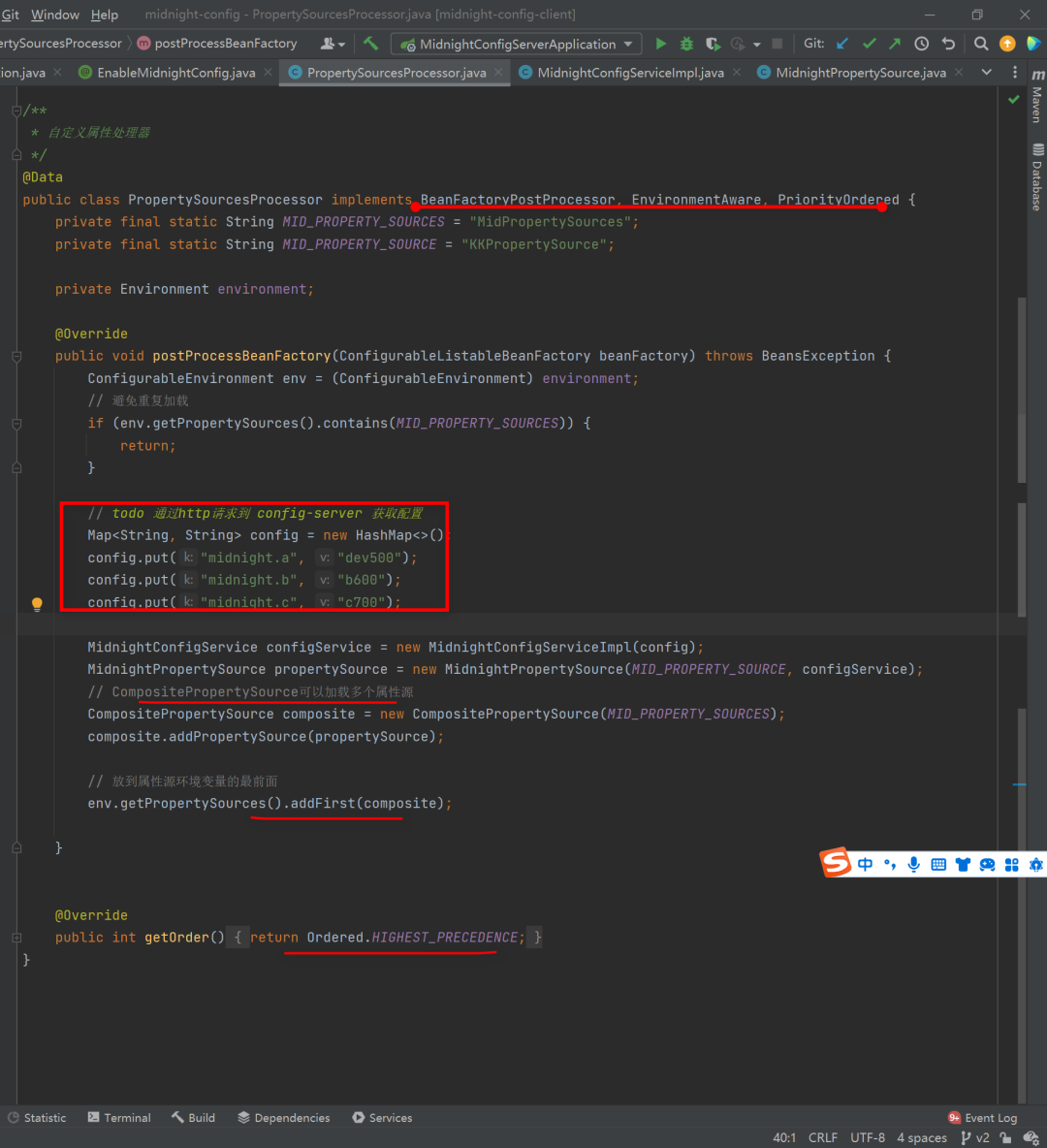Open editor tabs more options (three dots)
The image size is (1047, 1148).
[x=1015, y=72]
